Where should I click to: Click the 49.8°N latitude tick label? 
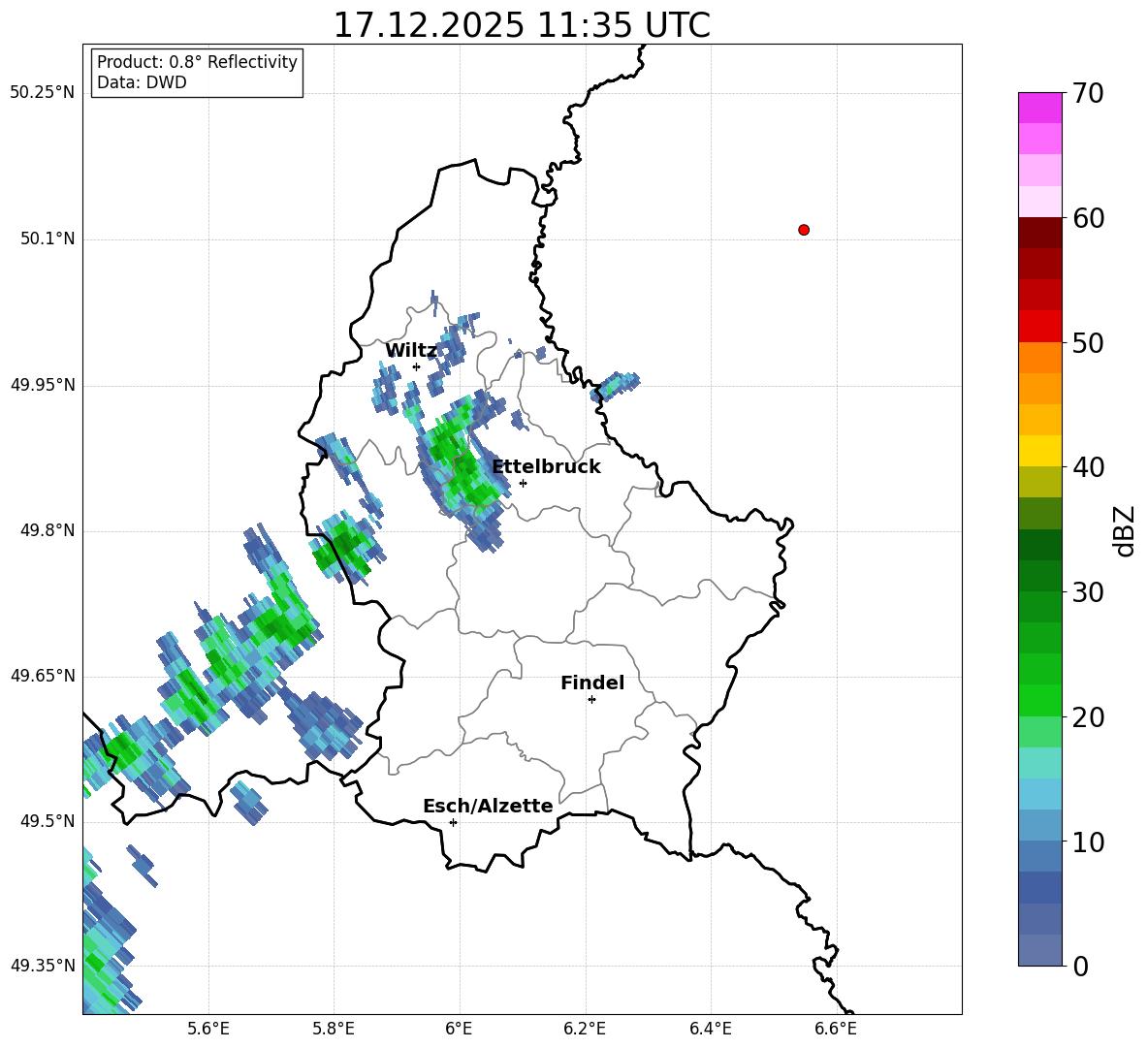coord(47,530)
